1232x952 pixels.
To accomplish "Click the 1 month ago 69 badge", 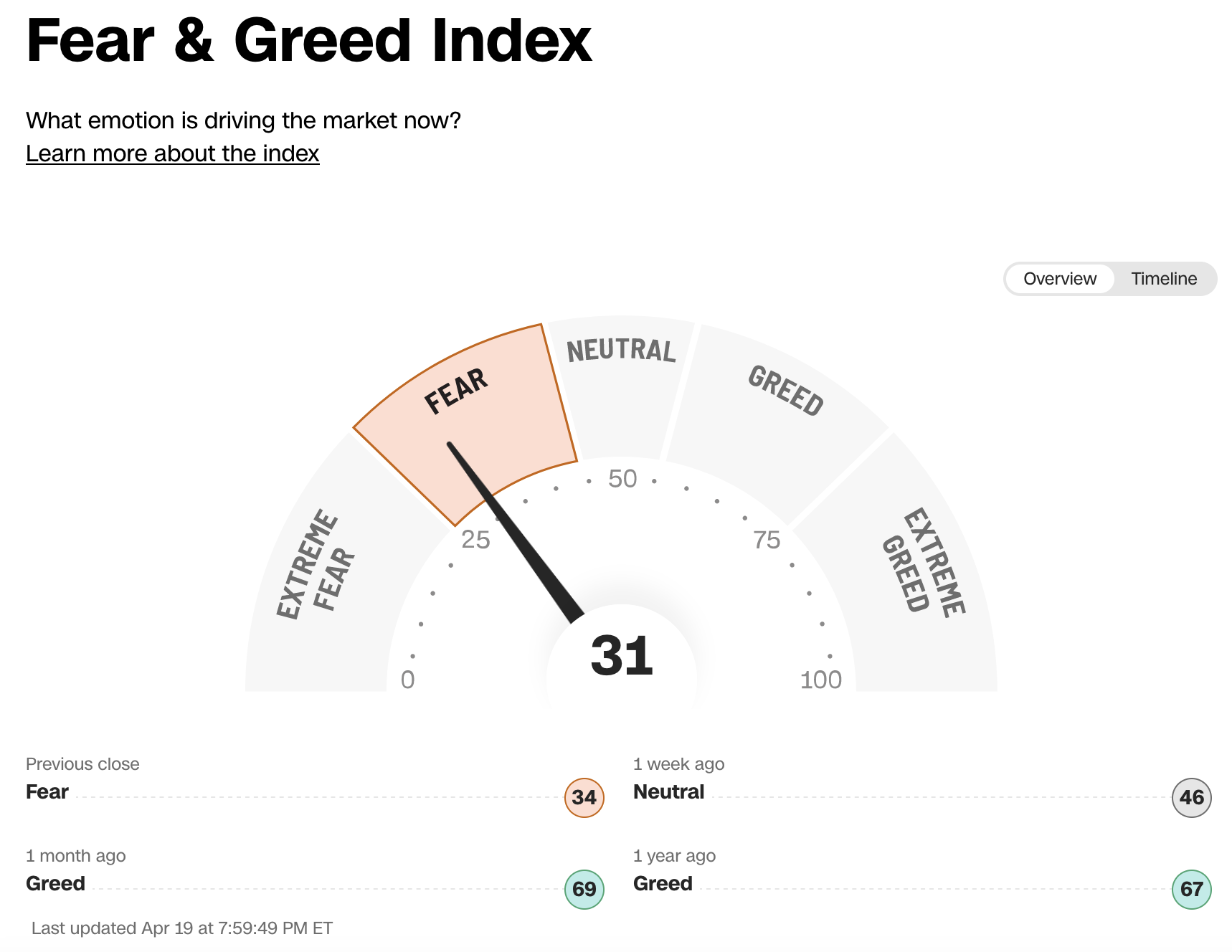I will tap(584, 889).
